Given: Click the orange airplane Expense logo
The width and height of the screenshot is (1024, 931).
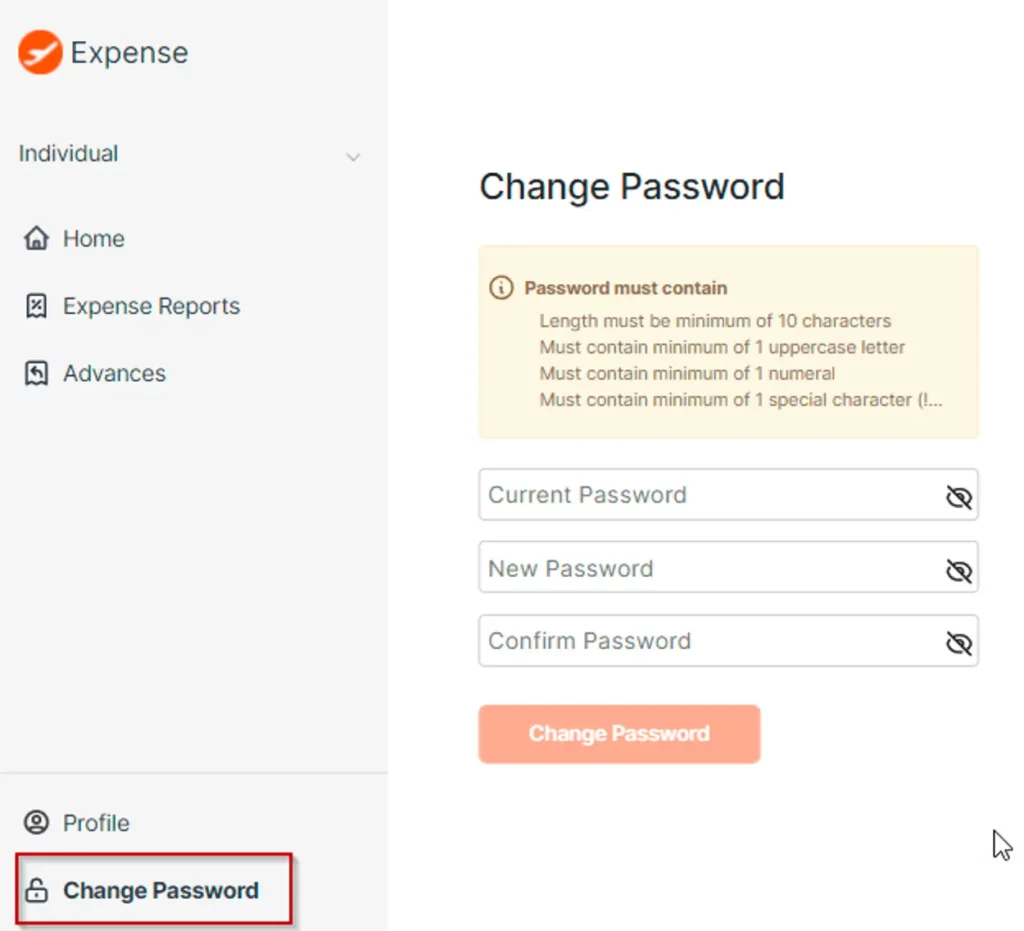Looking at the screenshot, I should click(40, 52).
